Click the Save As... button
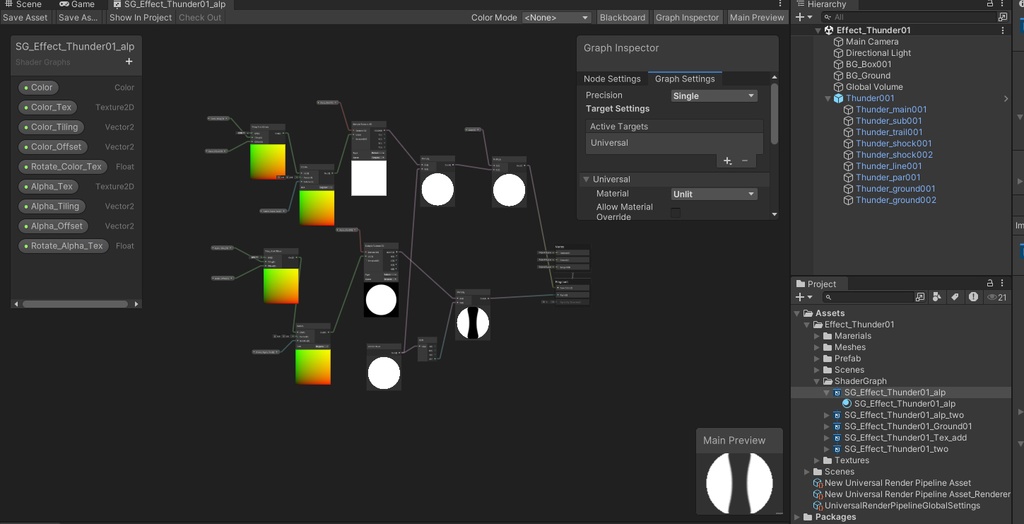This screenshot has width=1024, height=524. click(78, 18)
